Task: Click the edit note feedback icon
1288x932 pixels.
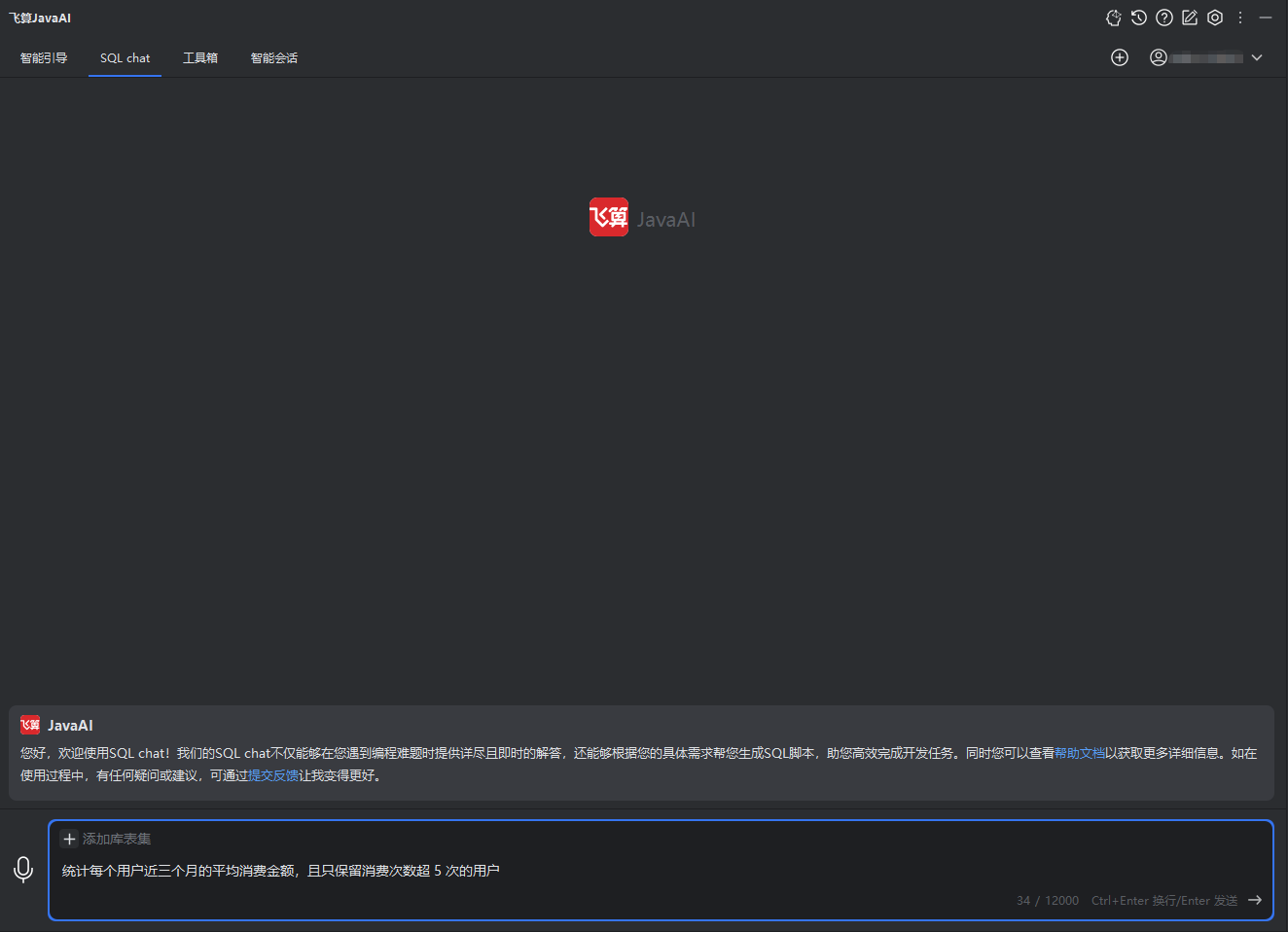Action: 1190,18
